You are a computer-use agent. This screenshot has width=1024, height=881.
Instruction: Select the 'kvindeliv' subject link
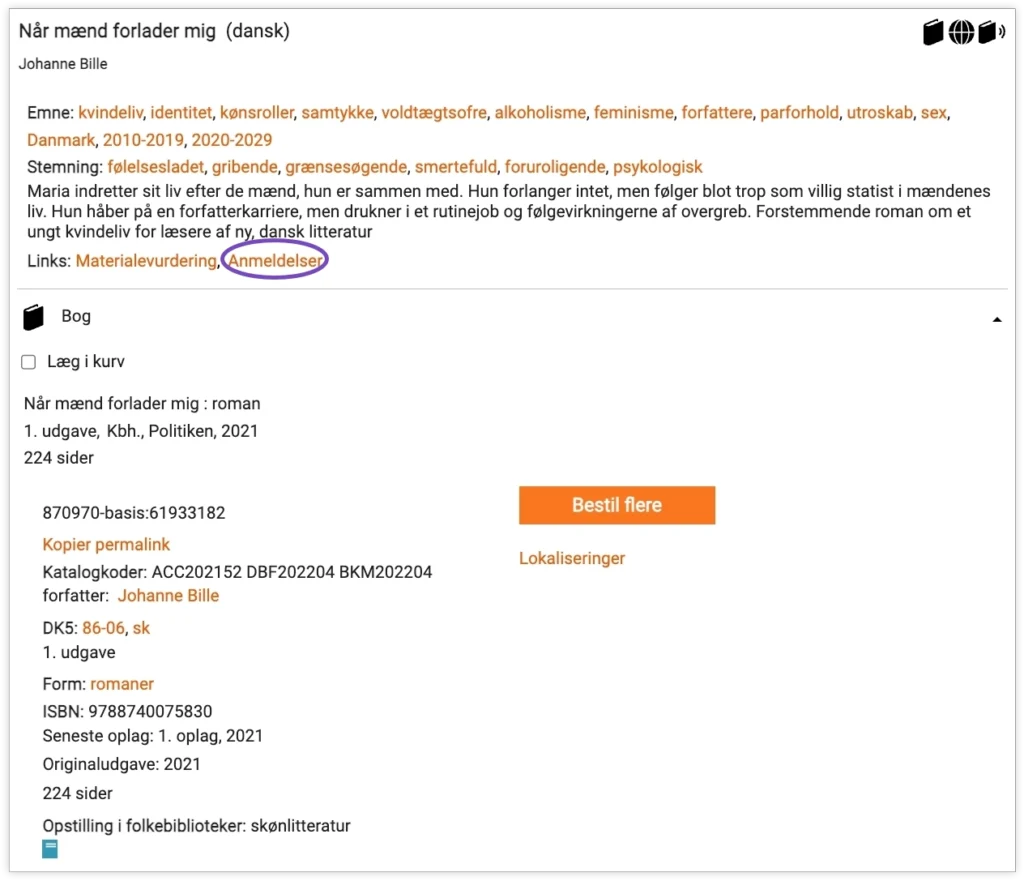(x=110, y=112)
